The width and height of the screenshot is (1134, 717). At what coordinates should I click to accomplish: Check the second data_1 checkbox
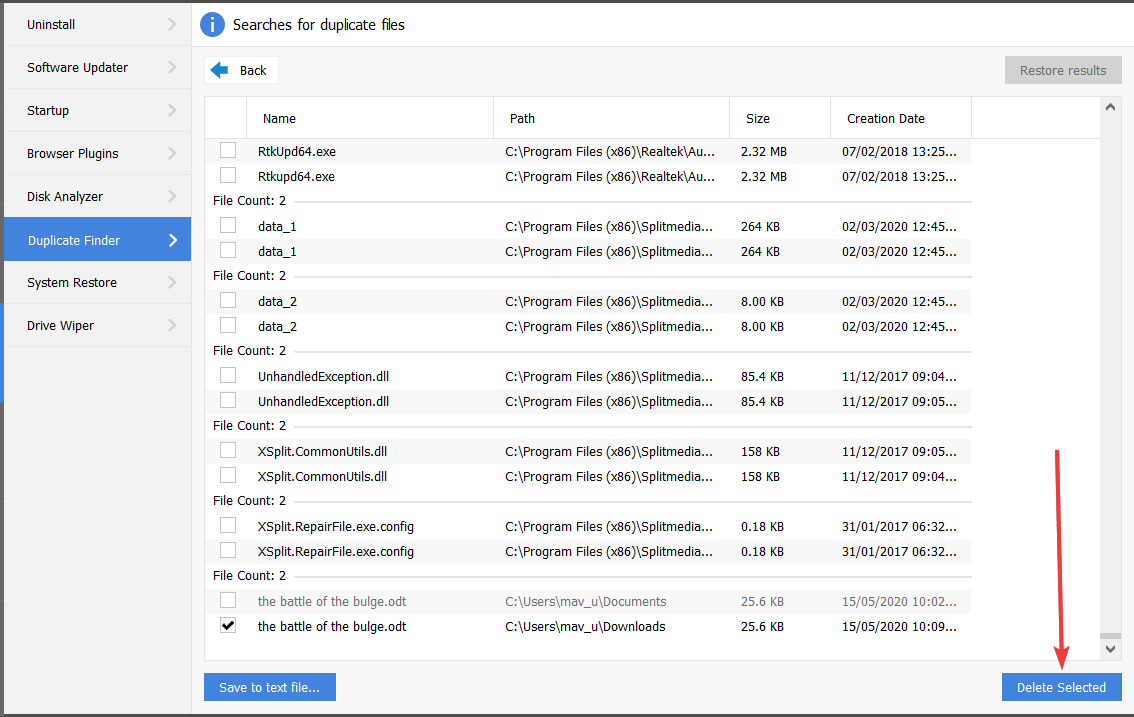pyautogui.click(x=228, y=250)
